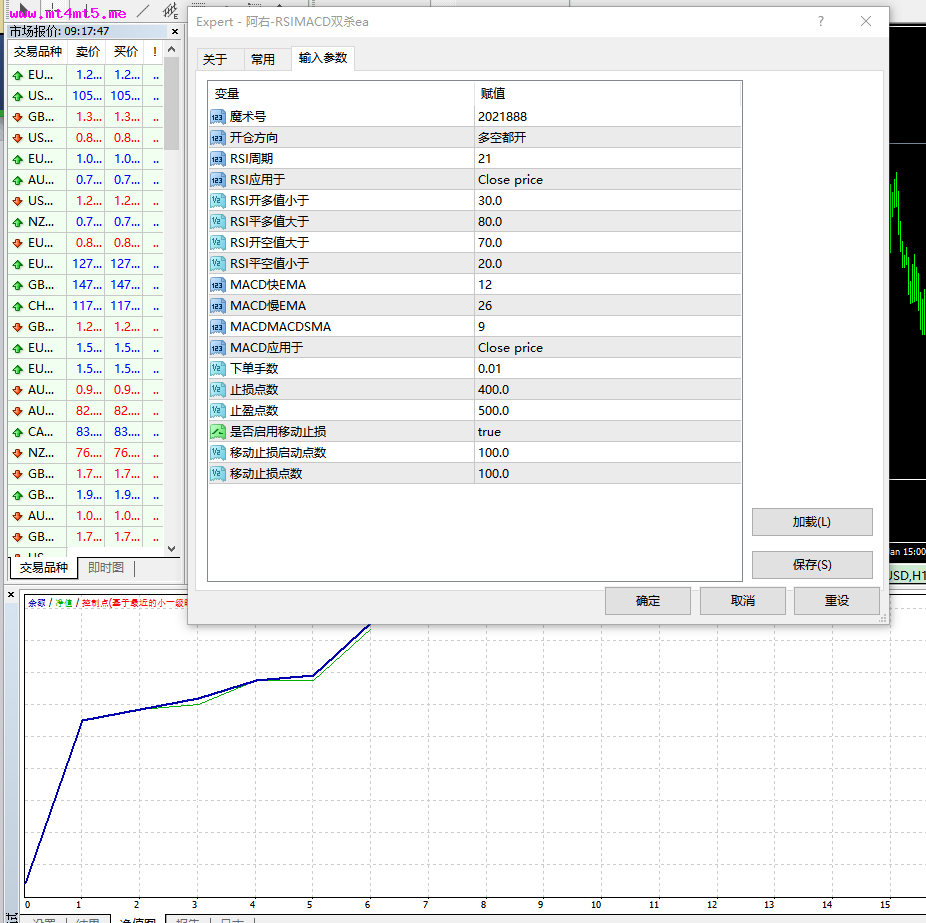Viewport: 926px width, 923px height.
Task: Click the 开仓方向 value 多空都开
Action: pyautogui.click(x=502, y=138)
